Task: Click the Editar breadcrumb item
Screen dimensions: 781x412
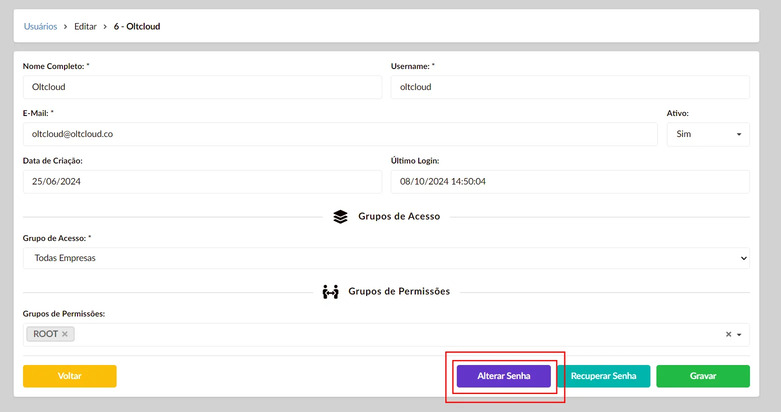Action: pyautogui.click(x=85, y=26)
